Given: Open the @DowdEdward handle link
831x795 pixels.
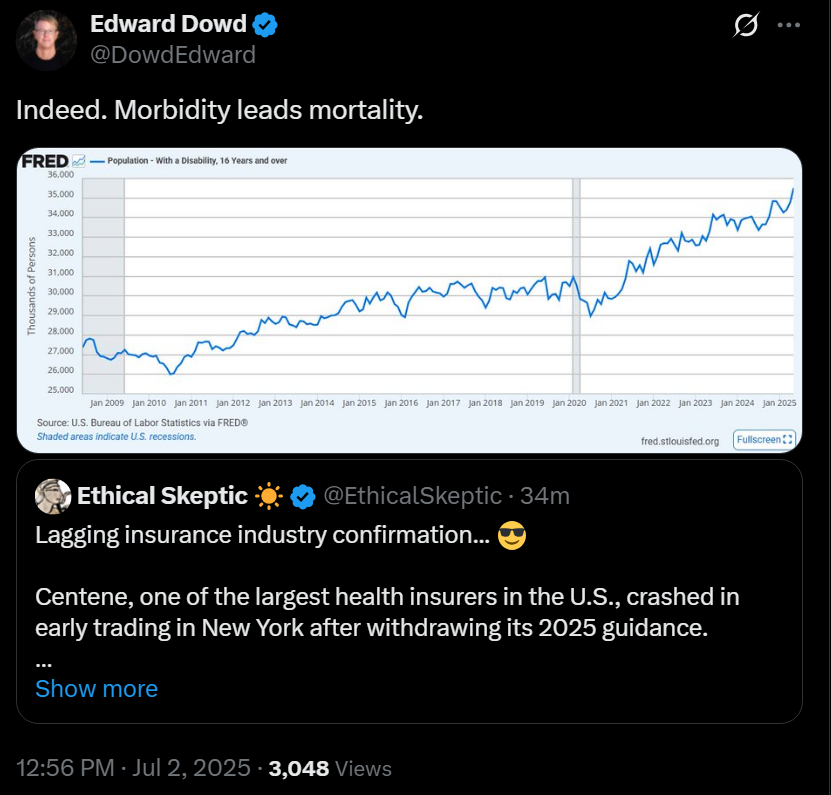Looking at the screenshot, I should point(173,55).
